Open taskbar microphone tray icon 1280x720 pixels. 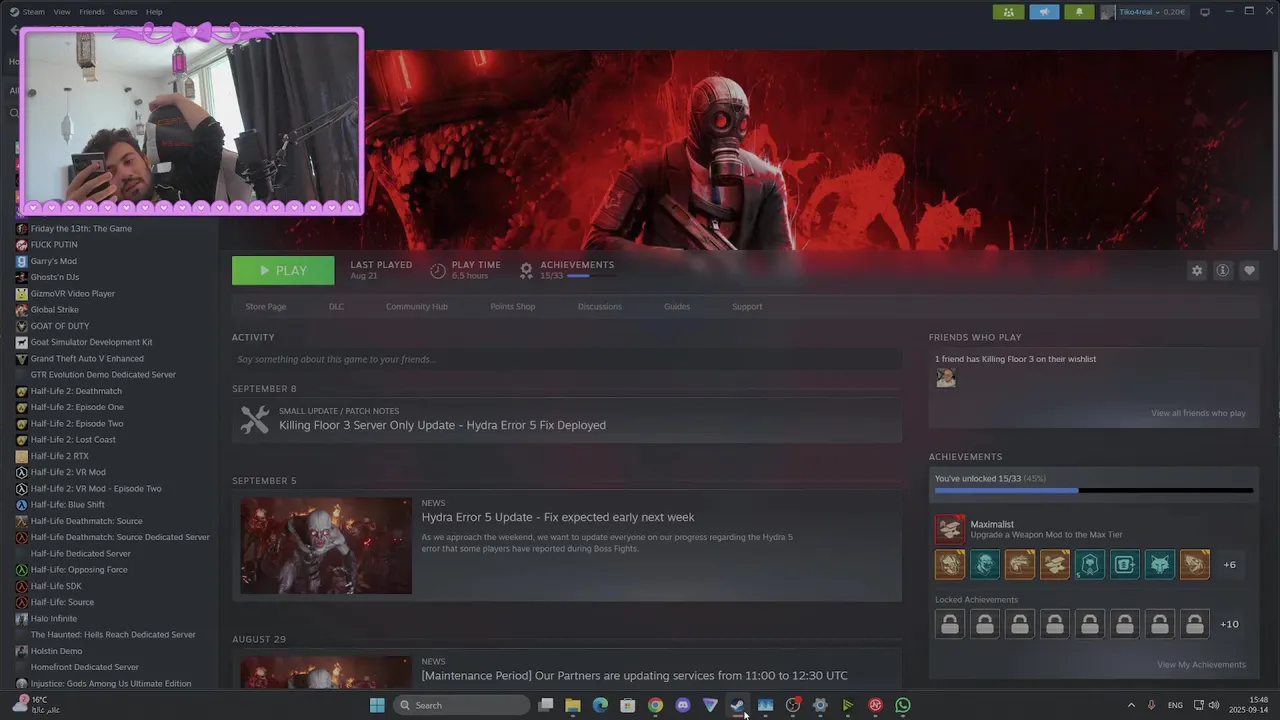1152,705
